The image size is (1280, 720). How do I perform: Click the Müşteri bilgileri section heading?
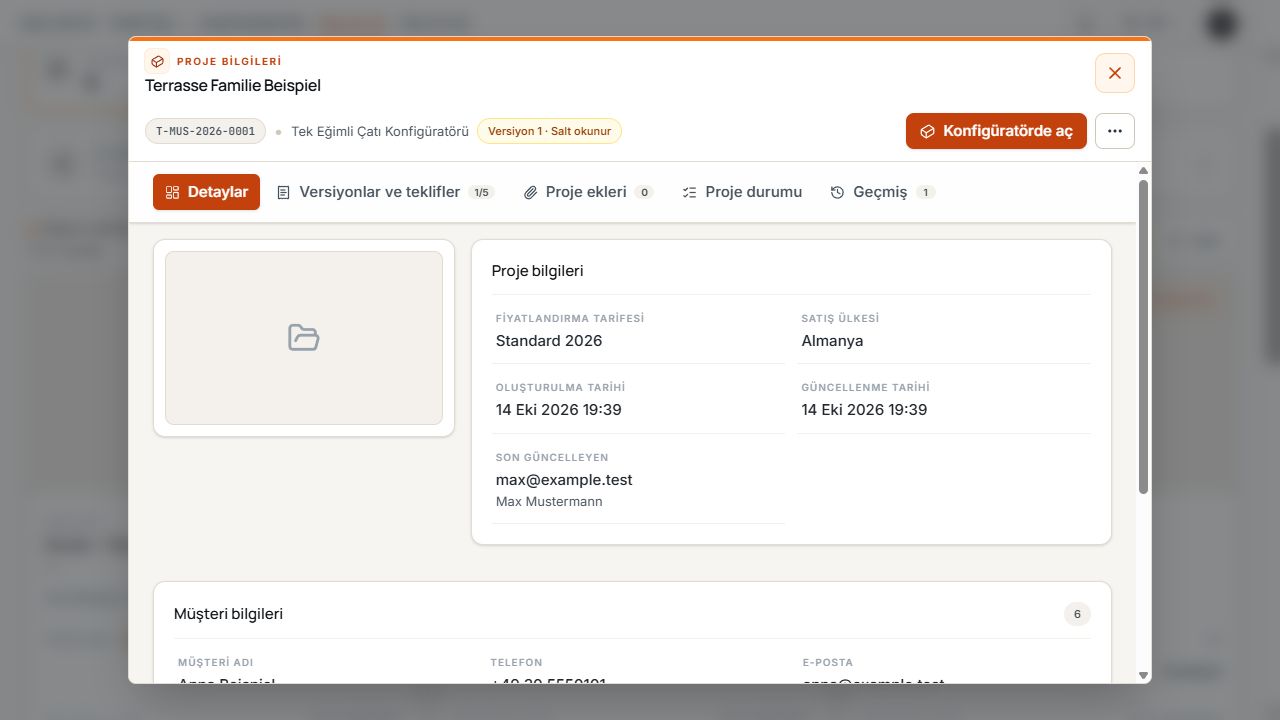(x=228, y=614)
